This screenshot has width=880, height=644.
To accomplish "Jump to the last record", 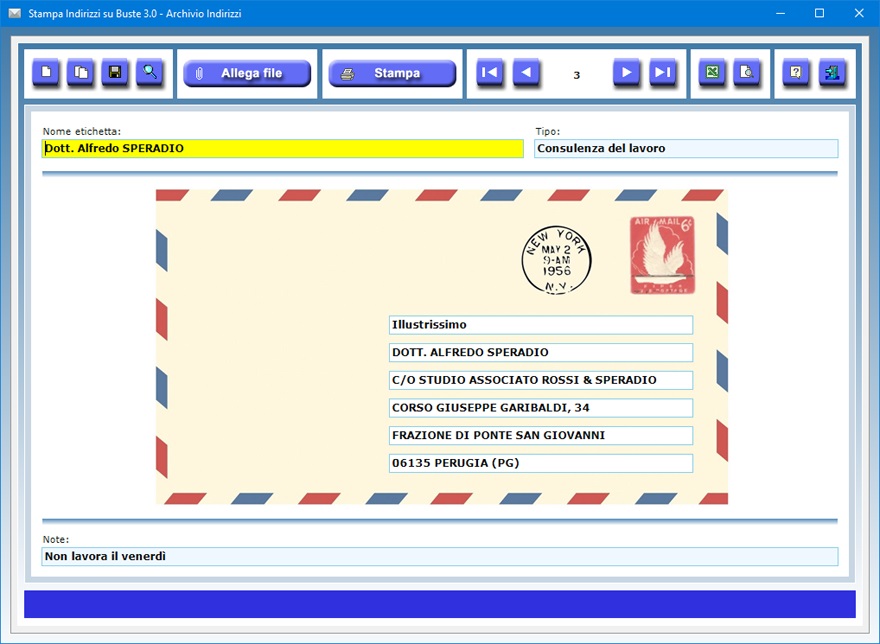I will (663, 72).
